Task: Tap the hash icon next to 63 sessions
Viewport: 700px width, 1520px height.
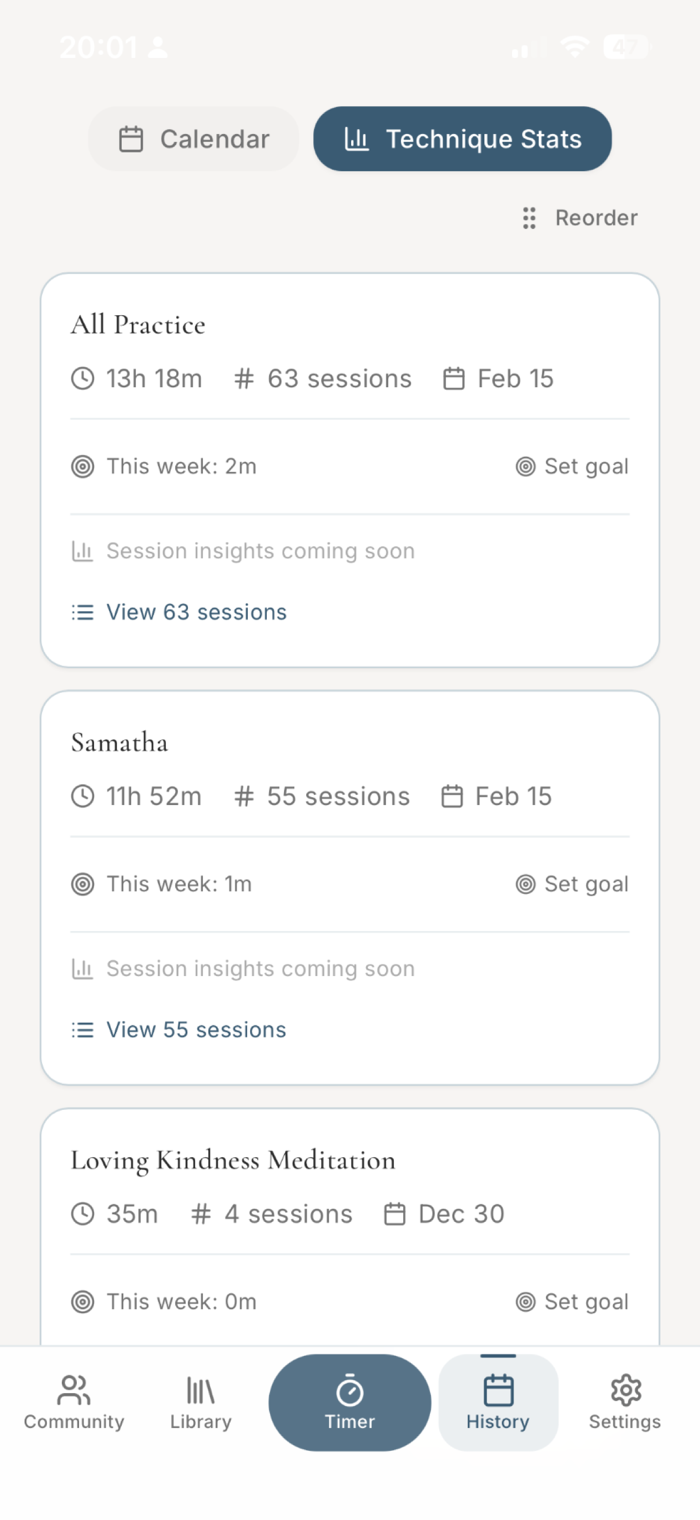Action: click(244, 379)
